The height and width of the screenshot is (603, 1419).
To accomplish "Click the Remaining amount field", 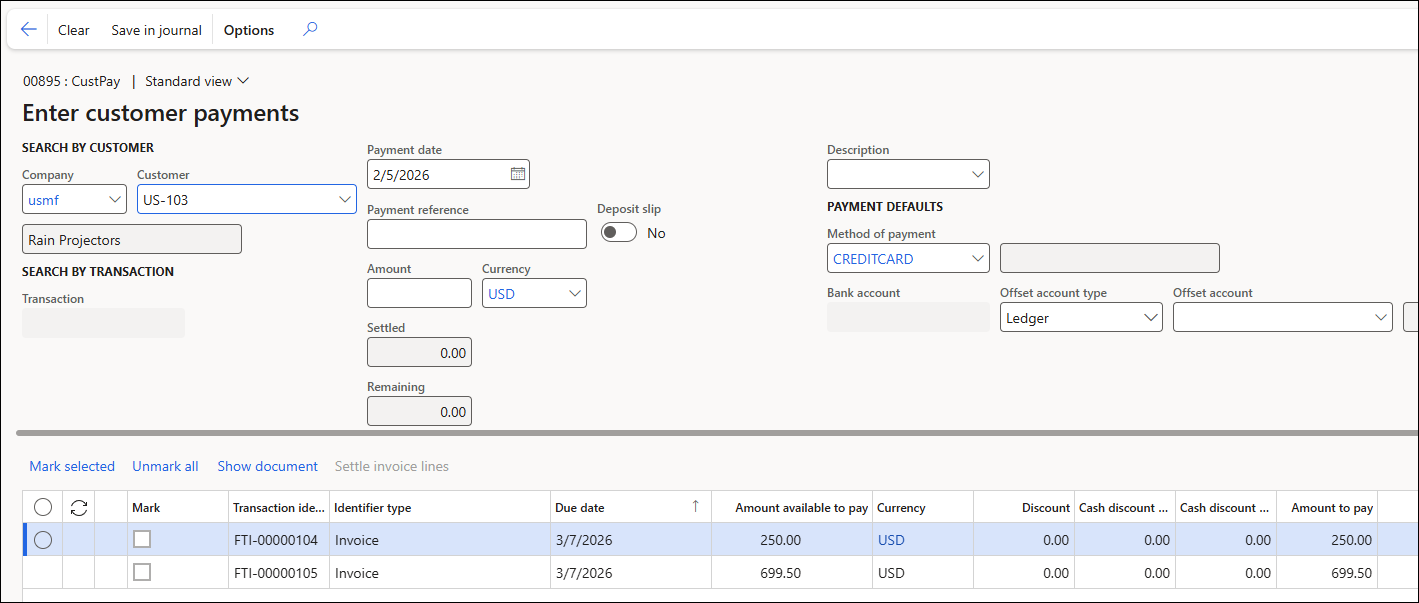I will point(419,411).
